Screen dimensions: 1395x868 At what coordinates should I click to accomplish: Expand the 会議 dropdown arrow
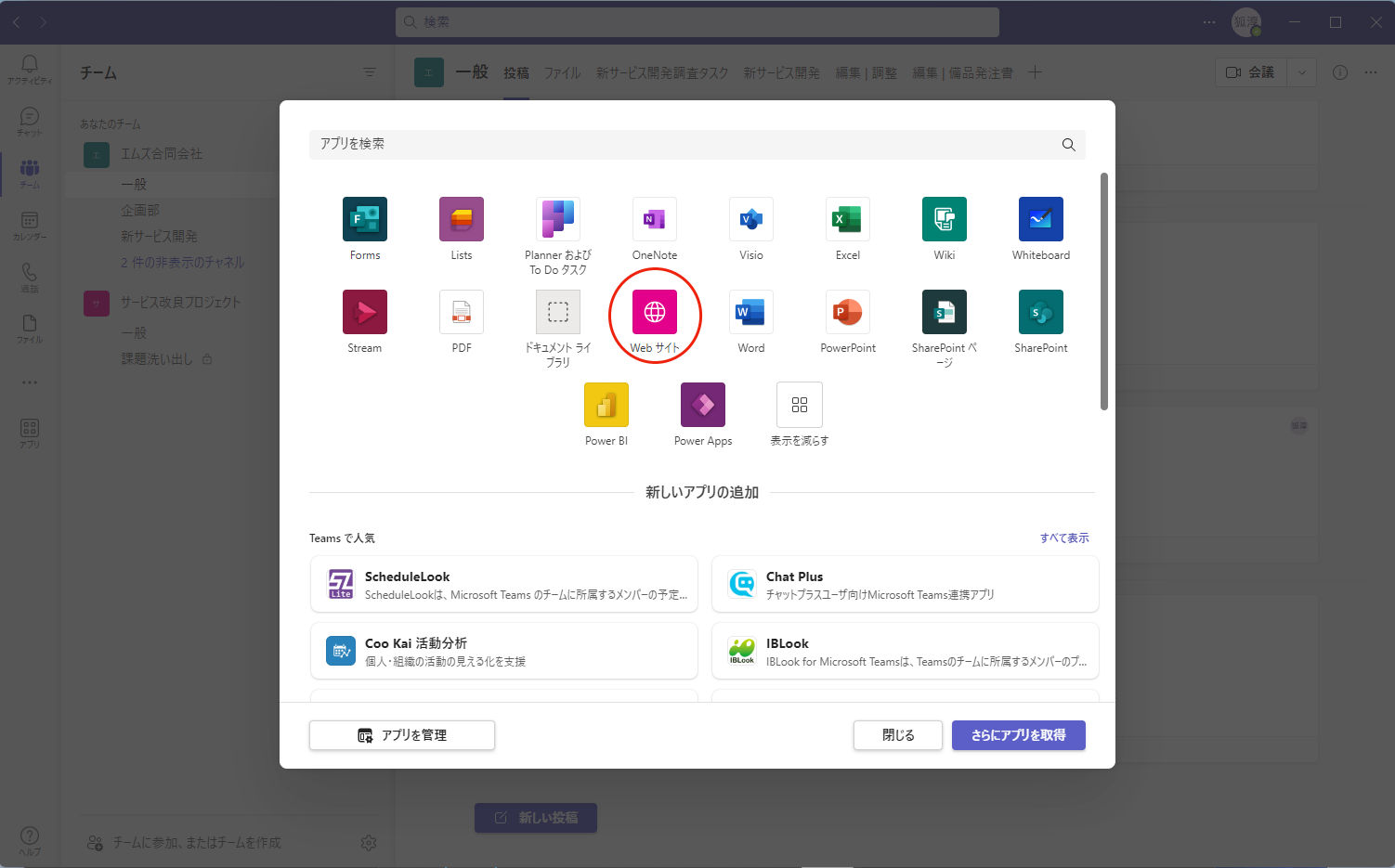tap(1301, 72)
